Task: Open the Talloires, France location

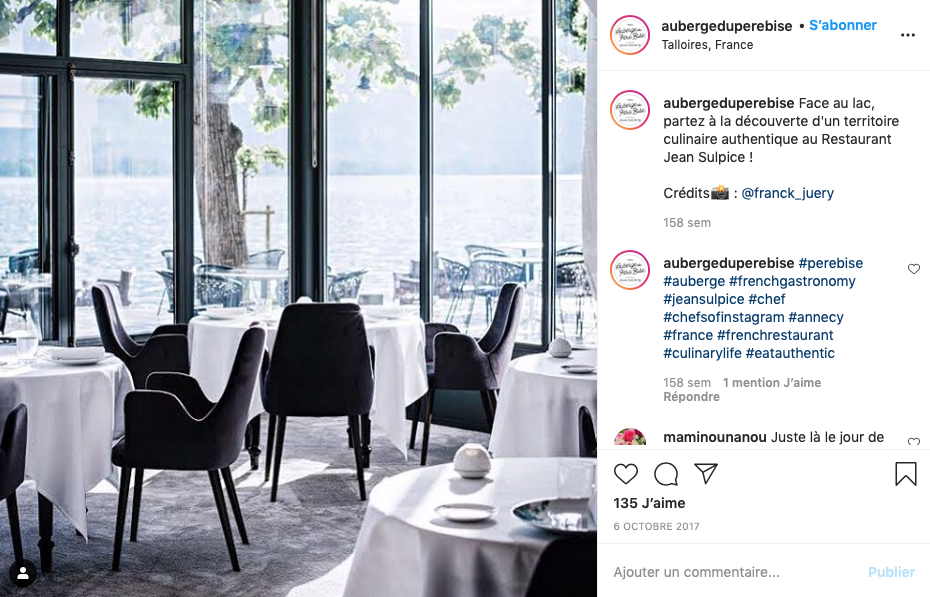Action: click(707, 45)
